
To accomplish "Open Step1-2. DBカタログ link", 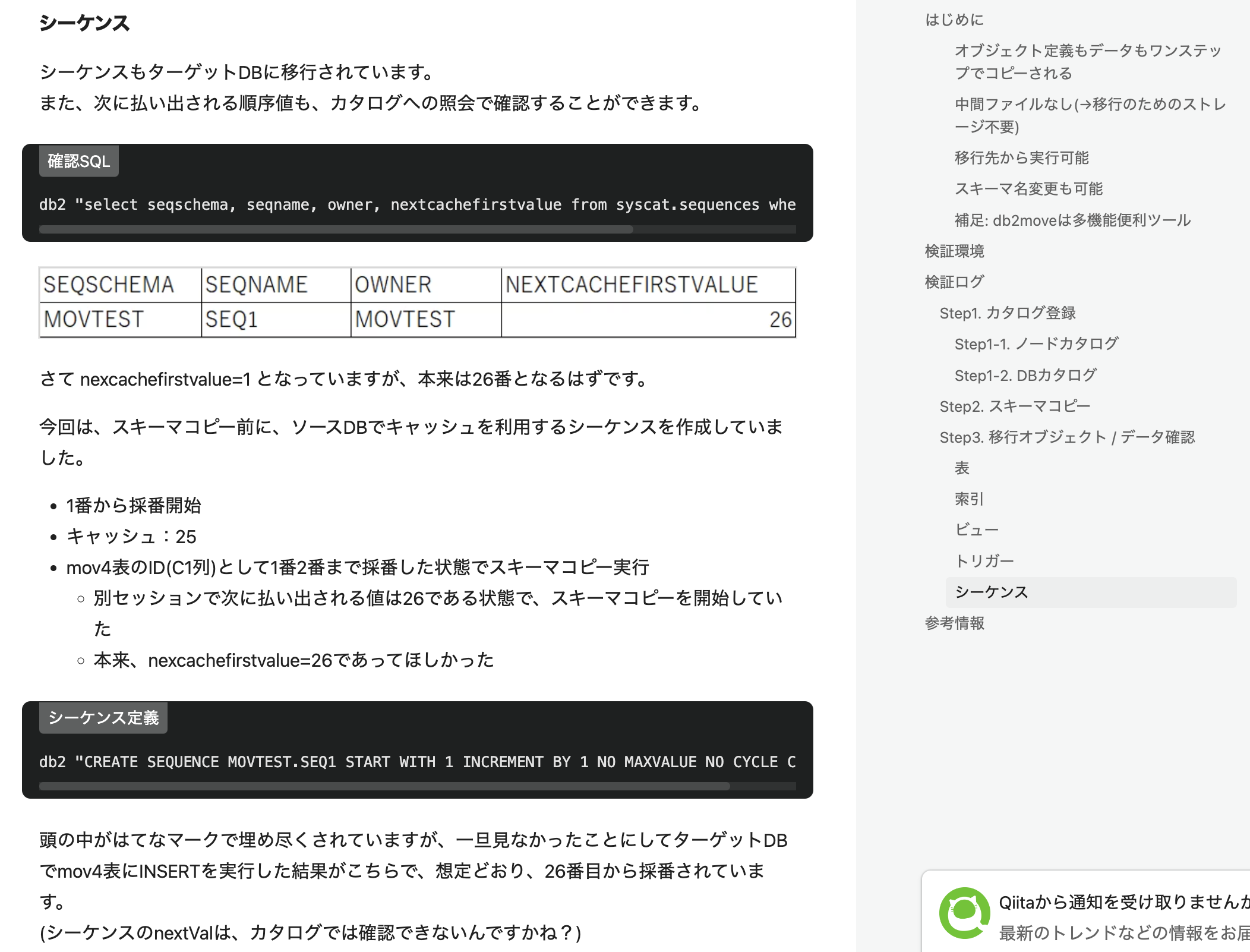I will [x=1025, y=375].
